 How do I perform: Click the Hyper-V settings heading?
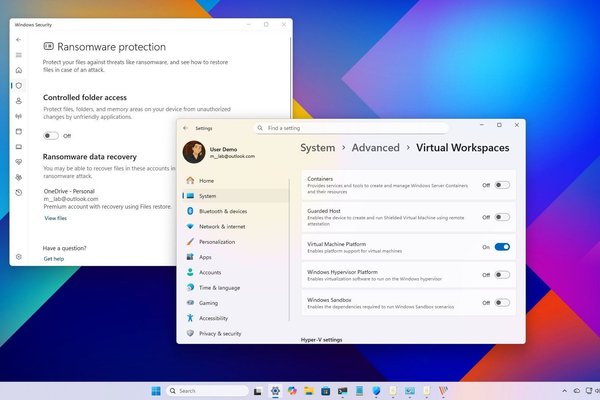pos(321,340)
